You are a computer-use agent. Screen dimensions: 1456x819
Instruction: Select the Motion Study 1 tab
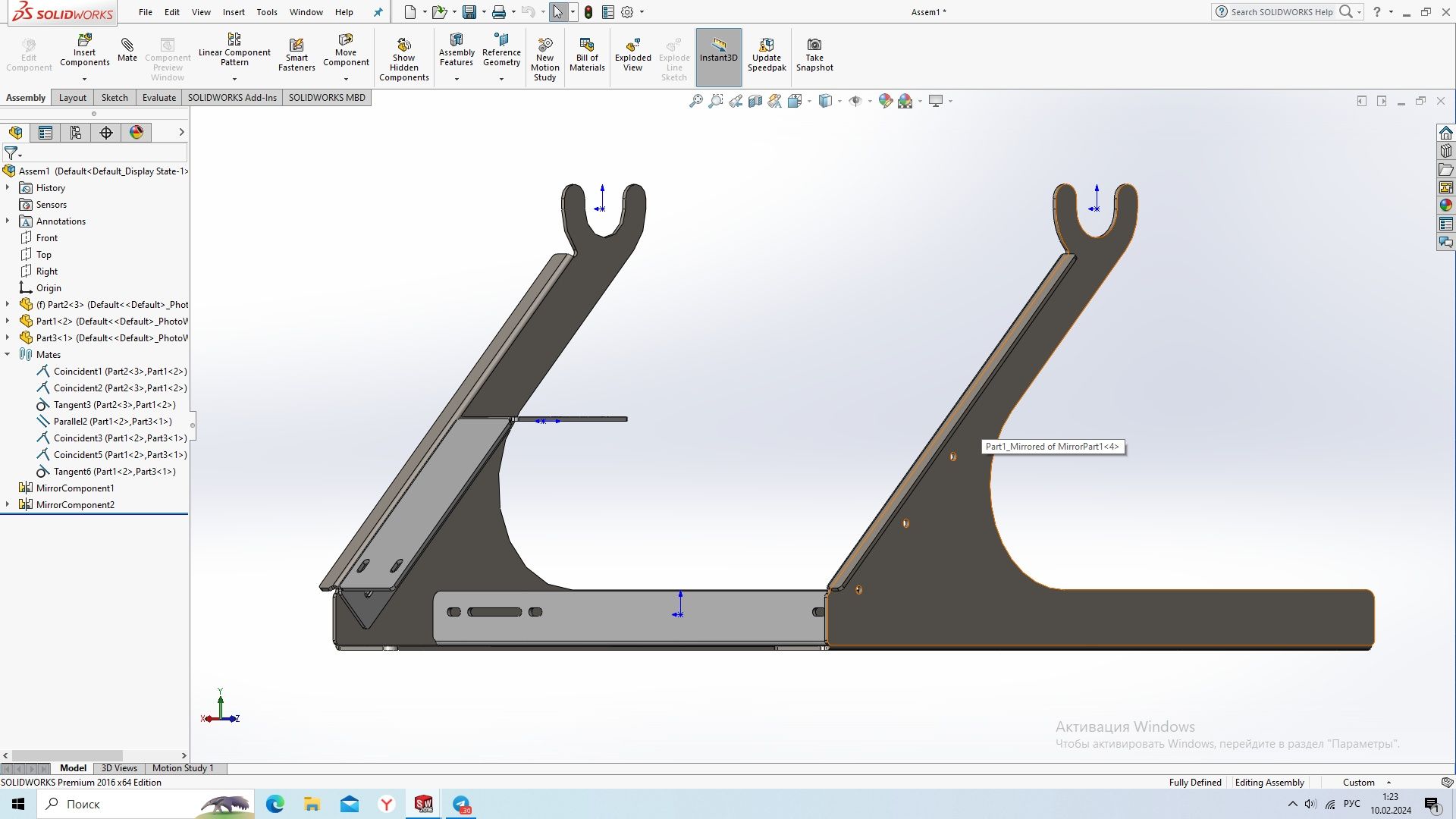pyautogui.click(x=183, y=767)
